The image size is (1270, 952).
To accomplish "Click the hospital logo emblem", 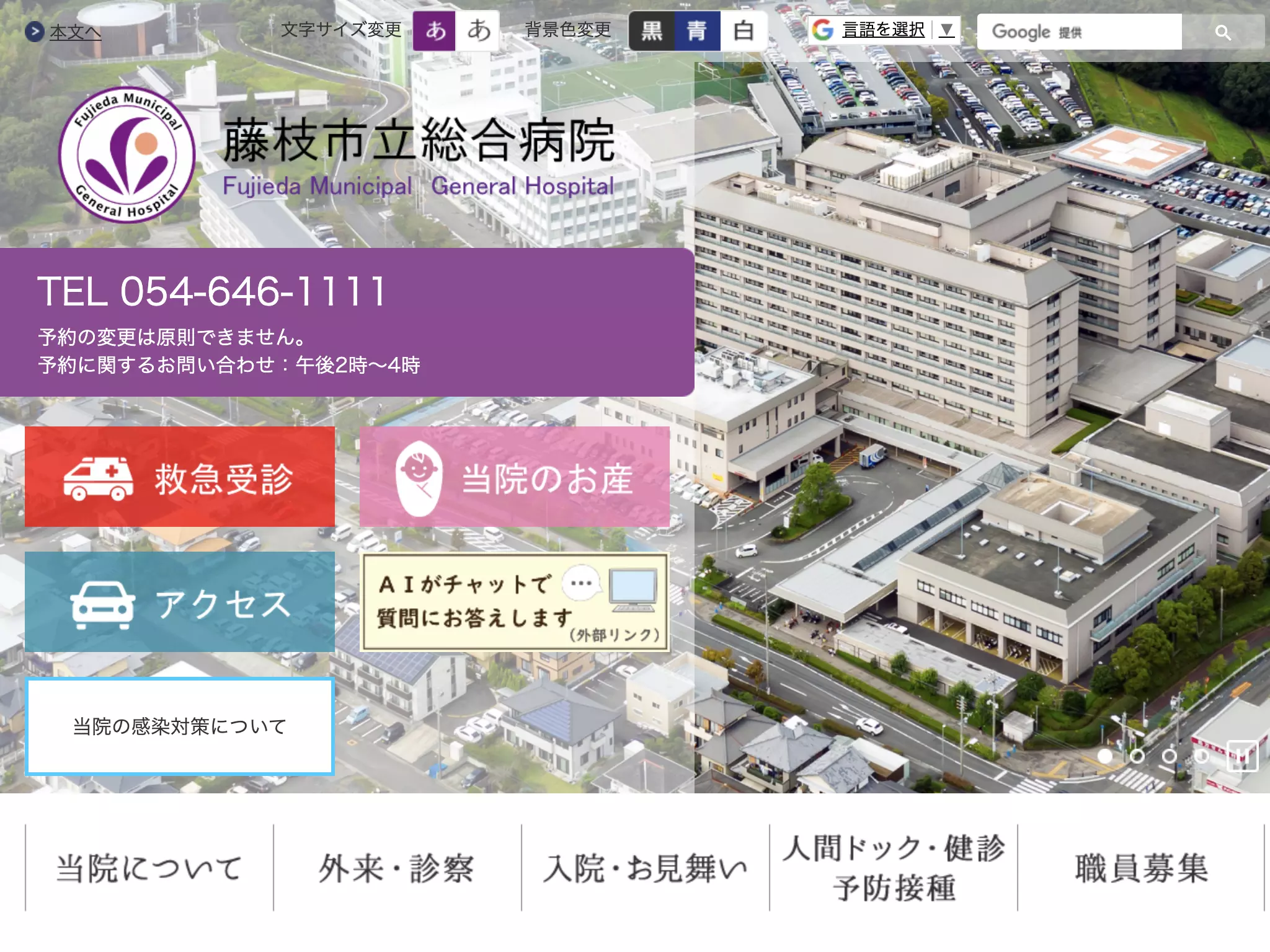I will pyautogui.click(x=127, y=155).
